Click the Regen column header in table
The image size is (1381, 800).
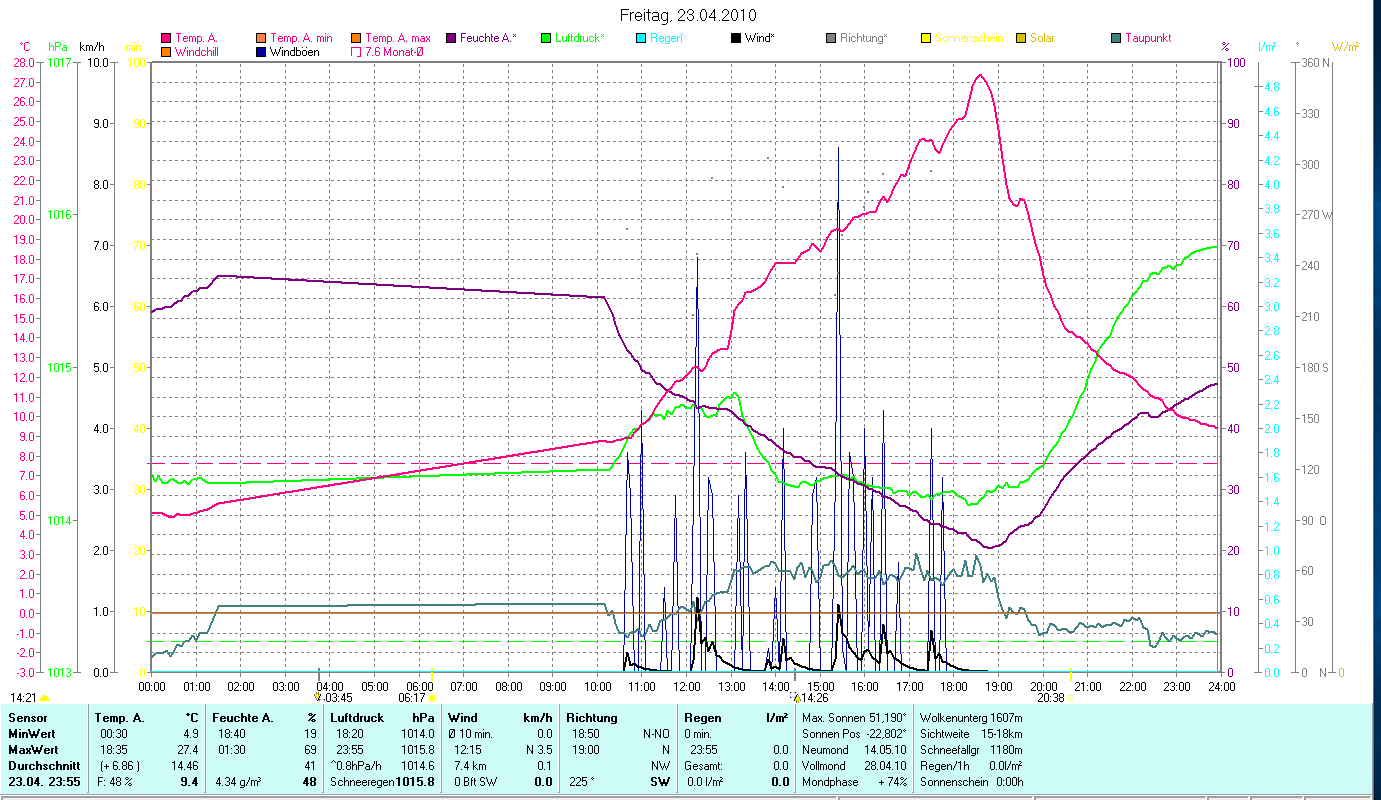coord(704,717)
